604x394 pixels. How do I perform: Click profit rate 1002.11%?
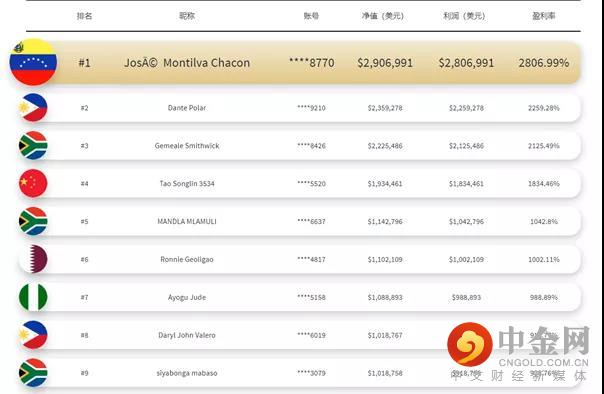click(544, 260)
